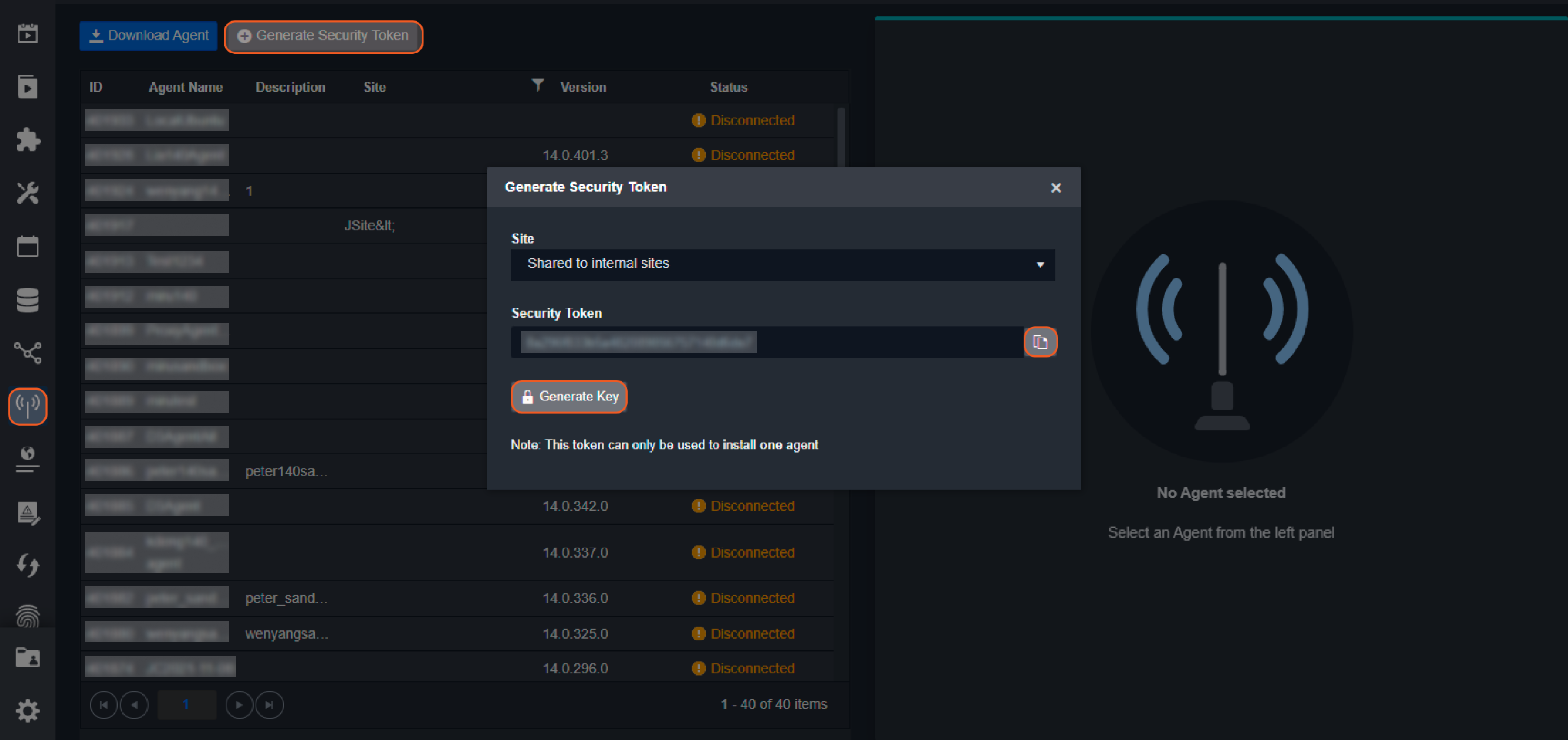This screenshot has width=1568, height=740.
Task: Go to next page in pager
Action: 239,705
